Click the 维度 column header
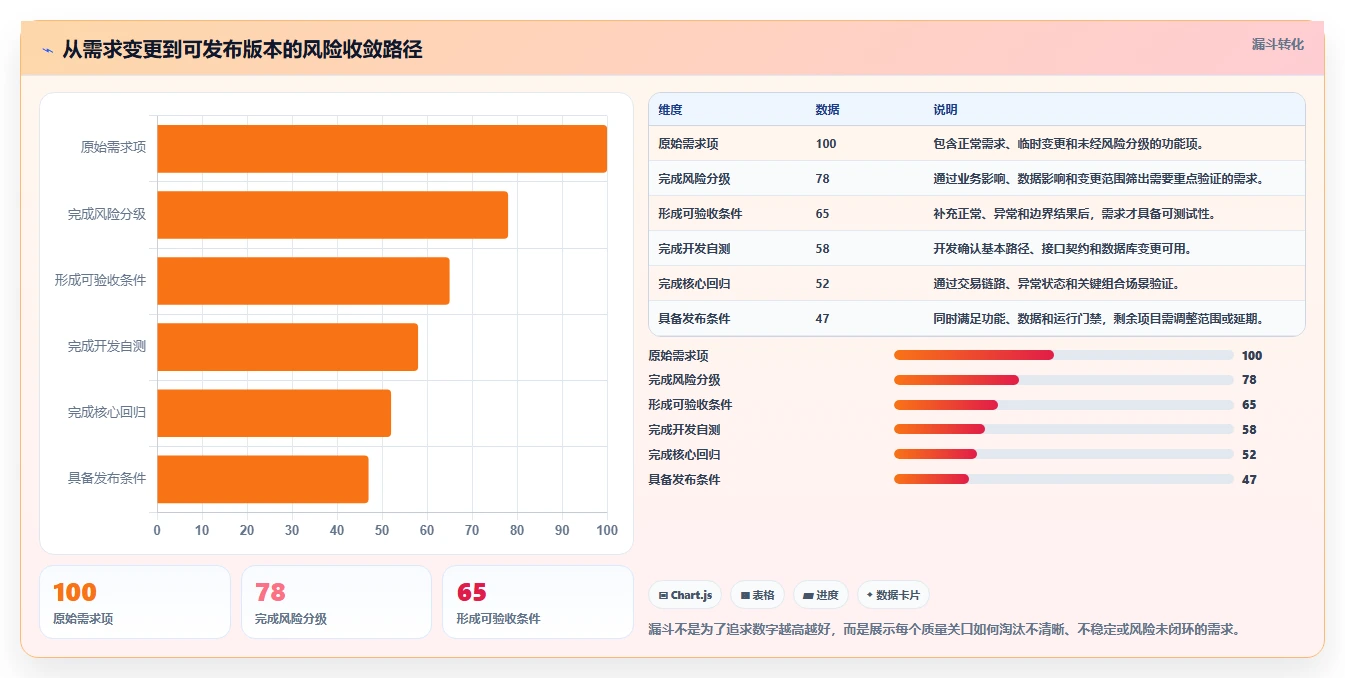The width and height of the screenshot is (1345, 678). 670,110
